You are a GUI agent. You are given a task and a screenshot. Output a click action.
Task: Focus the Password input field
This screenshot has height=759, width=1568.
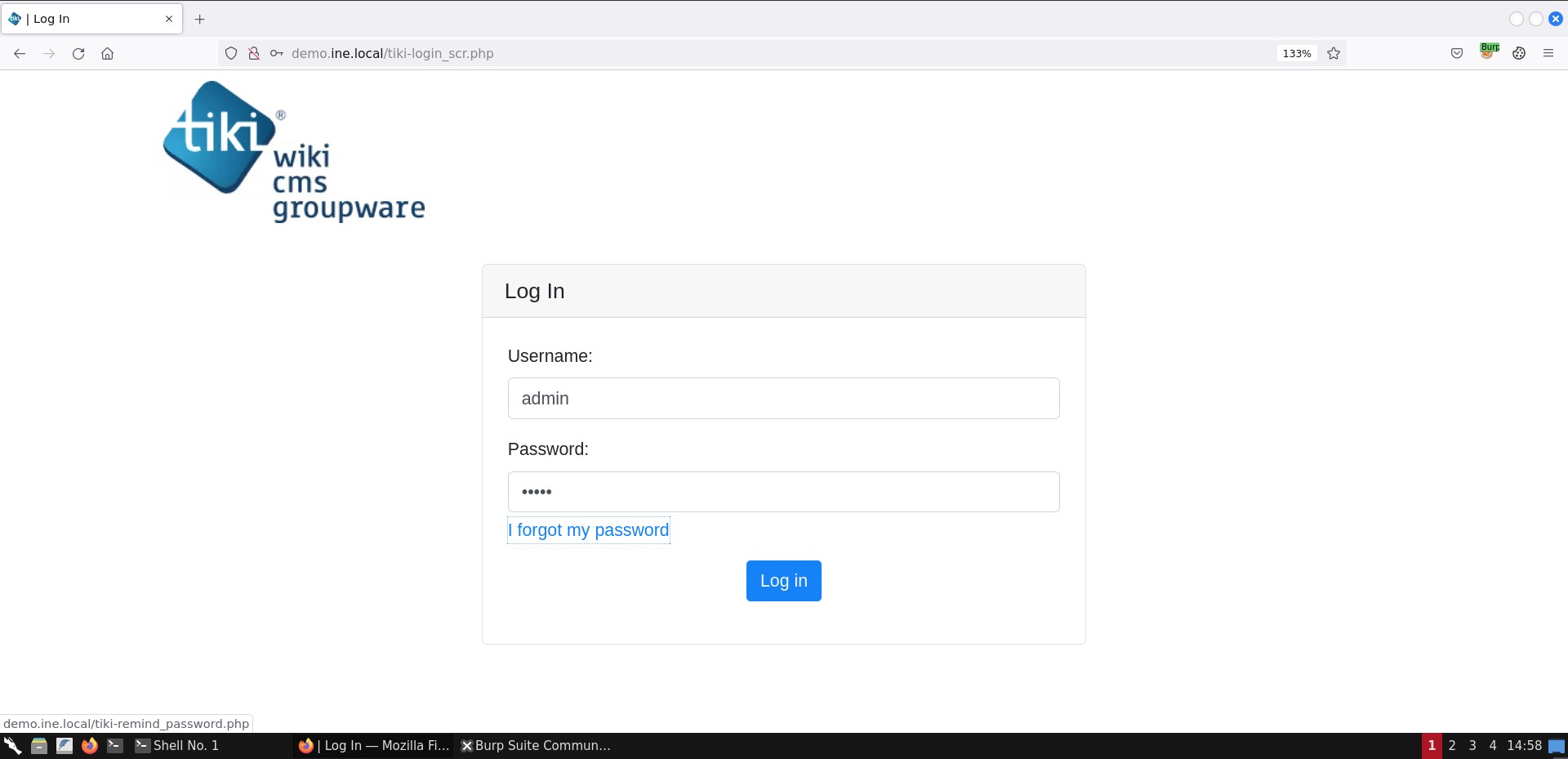tap(783, 492)
